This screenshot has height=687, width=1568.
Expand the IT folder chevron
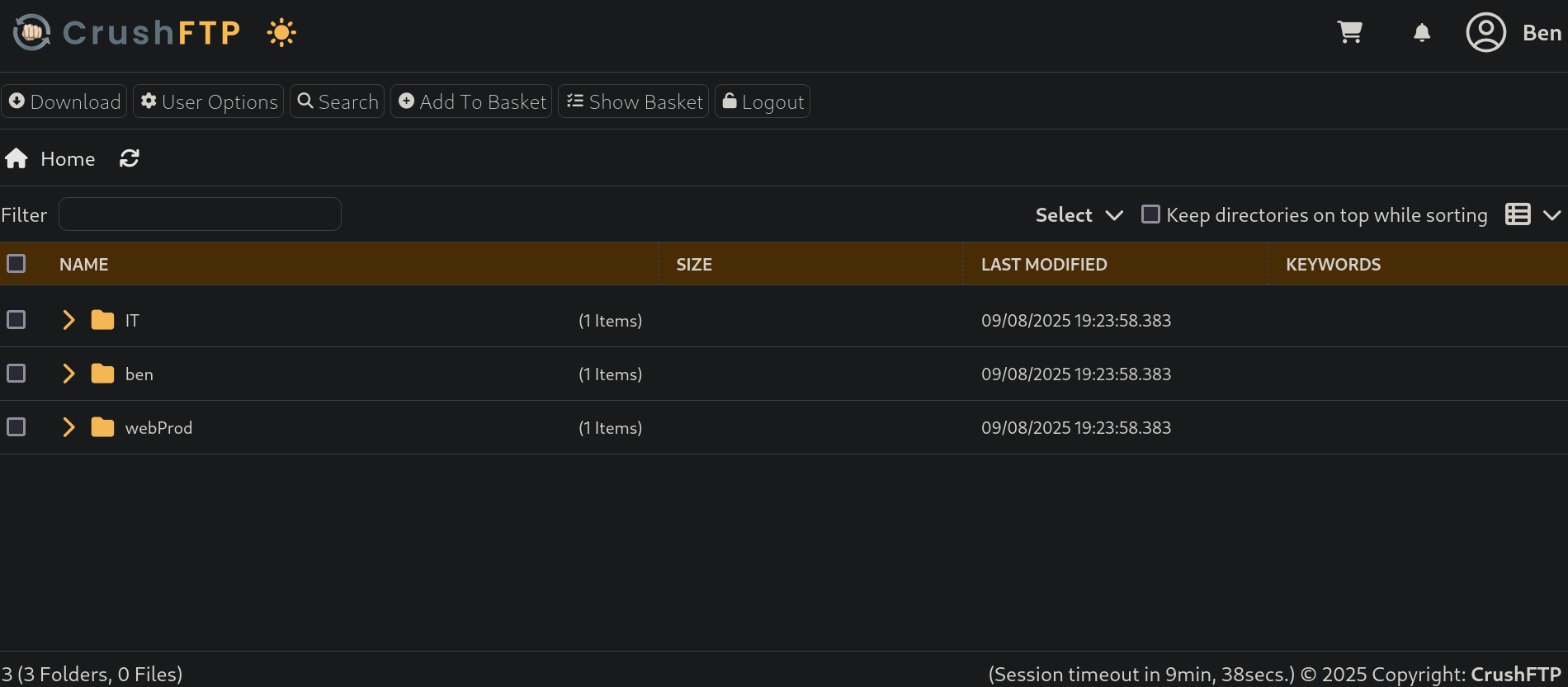pyautogui.click(x=68, y=320)
